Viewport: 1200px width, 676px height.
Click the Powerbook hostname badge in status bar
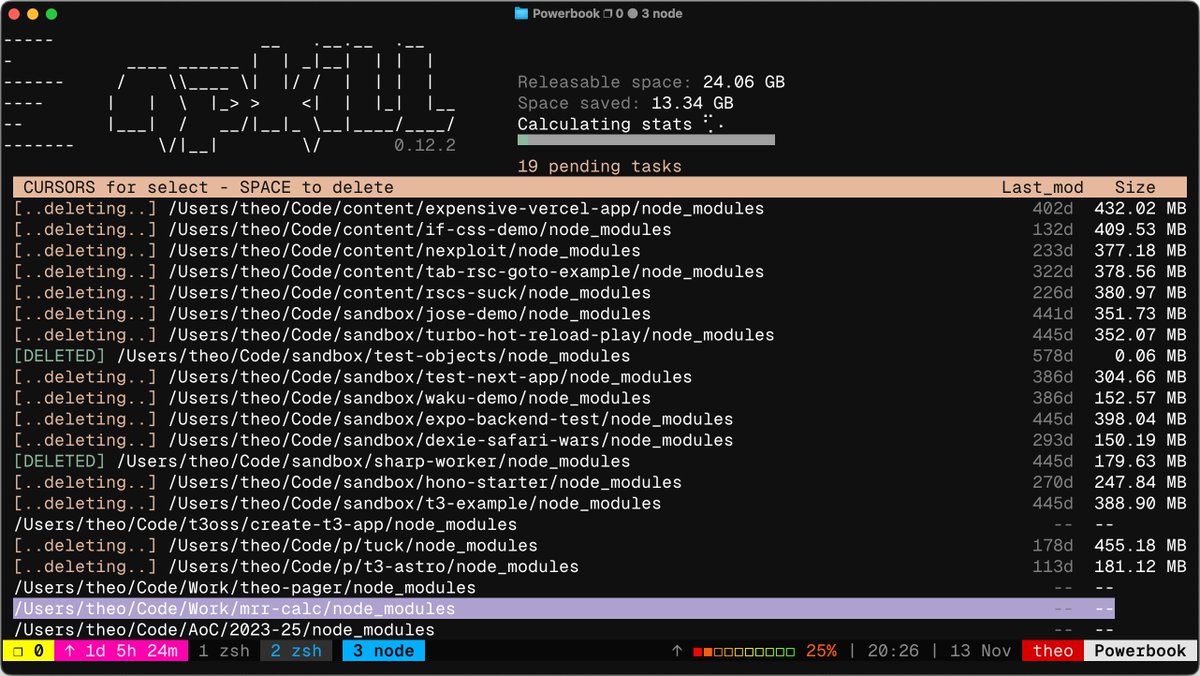click(x=1140, y=651)
